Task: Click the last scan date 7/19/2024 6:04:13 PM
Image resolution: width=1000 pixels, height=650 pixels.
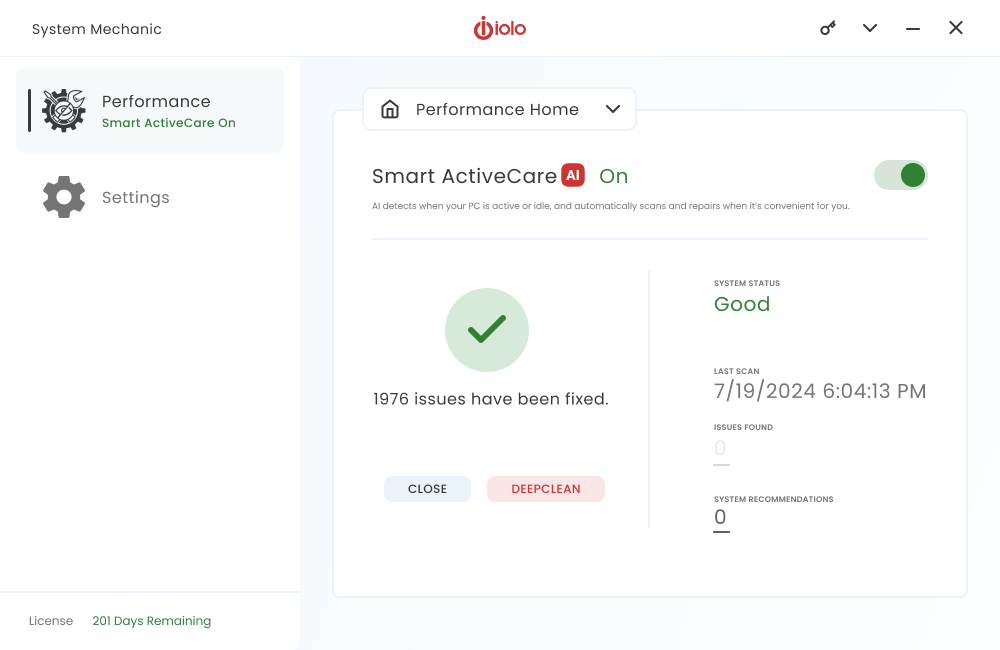Action: tap(820, 391)
